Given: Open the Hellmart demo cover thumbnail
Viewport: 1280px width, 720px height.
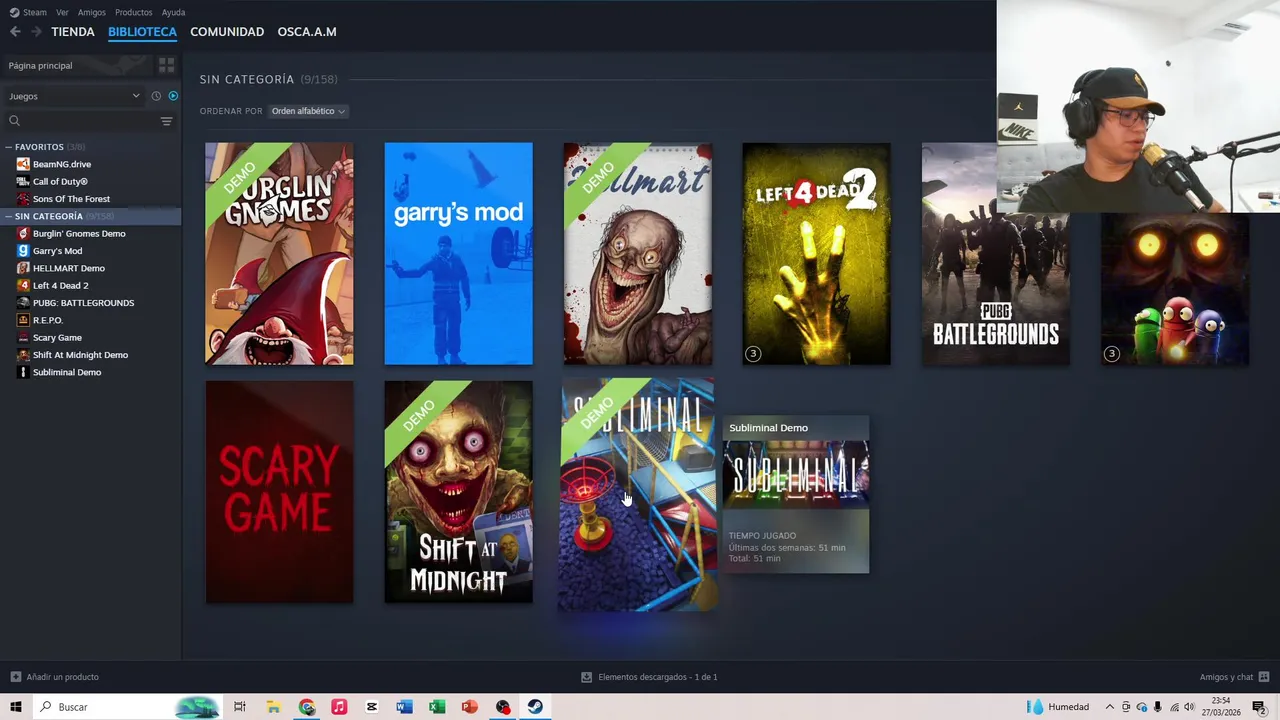Looking at the screenshot, I should click(x=638, y=254).
